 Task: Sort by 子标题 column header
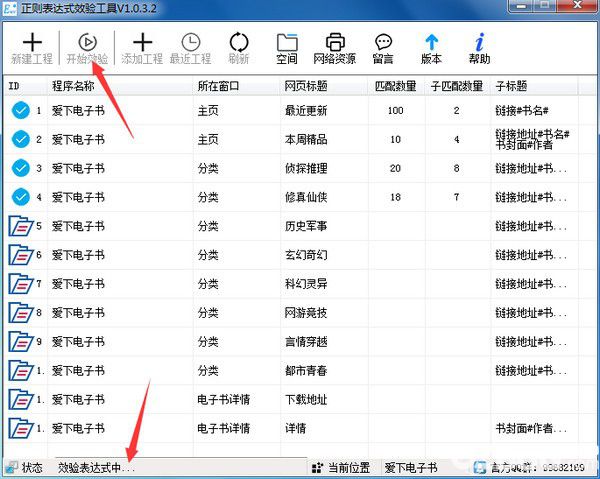534,86
